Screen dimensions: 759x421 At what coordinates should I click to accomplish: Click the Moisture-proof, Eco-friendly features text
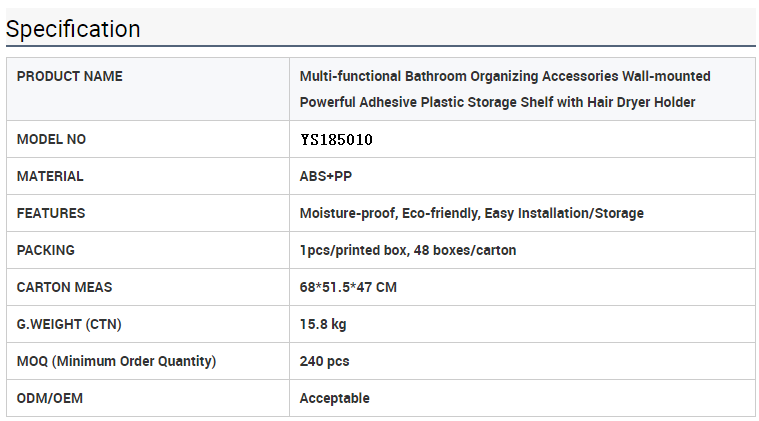pos(471,213)
